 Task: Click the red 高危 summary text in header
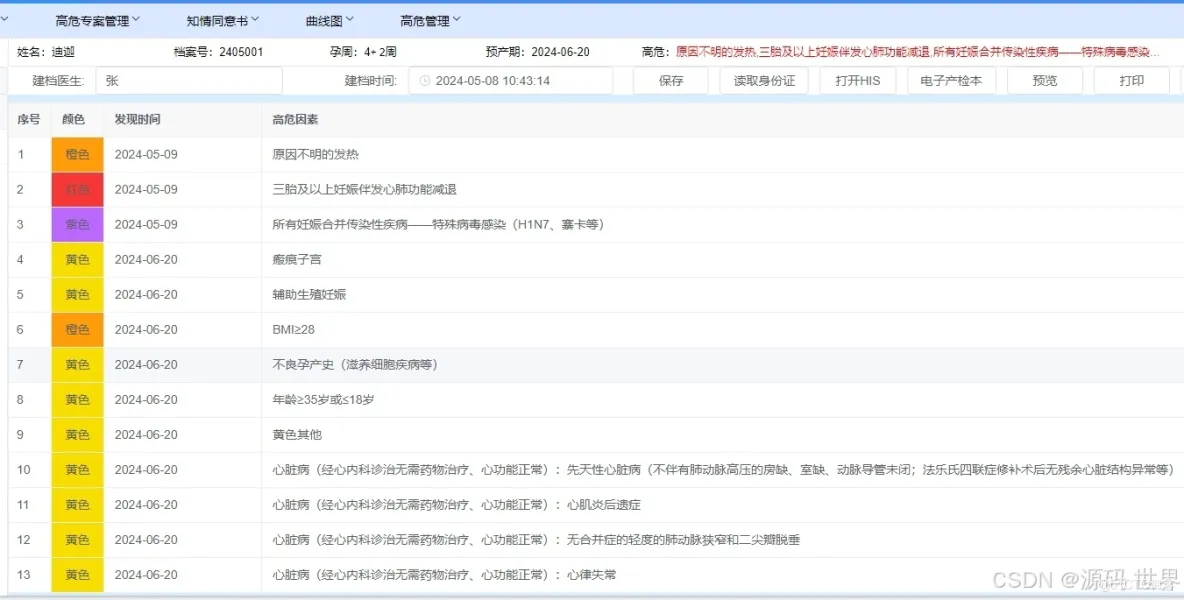click(x=917, y=52)
